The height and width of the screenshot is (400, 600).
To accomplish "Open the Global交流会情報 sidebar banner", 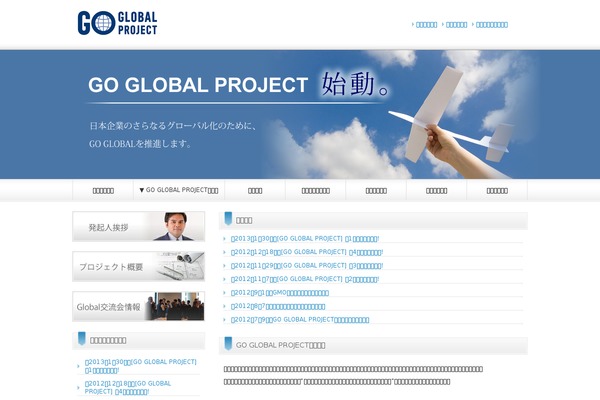I will (x=139, y=306).
